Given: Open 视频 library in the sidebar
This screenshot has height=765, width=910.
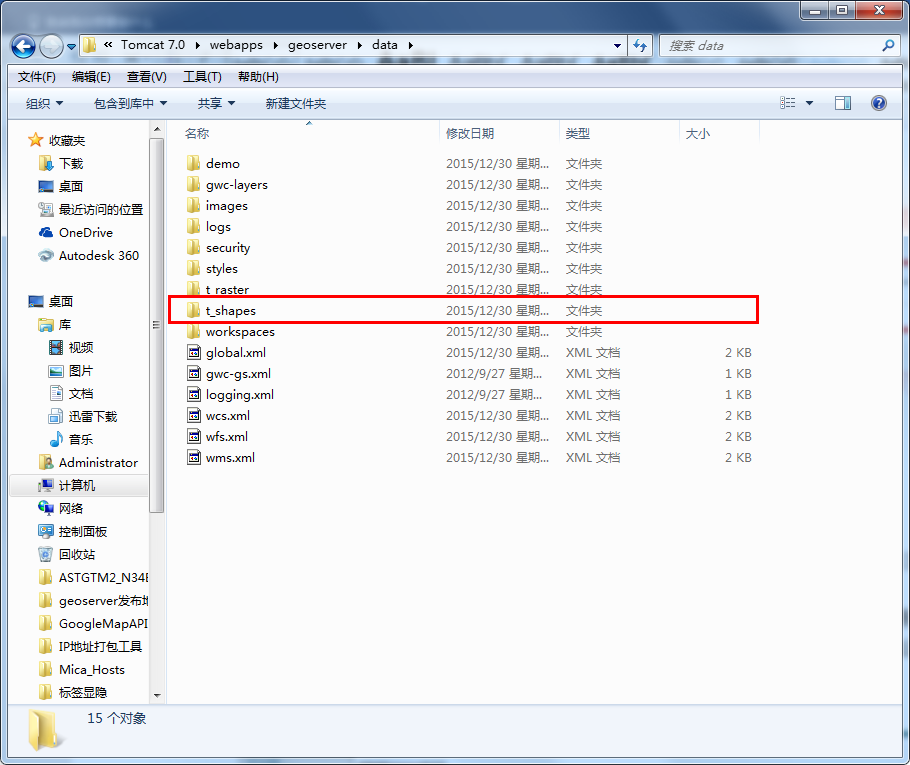Looking at the screenshot, I should pos(81,348).
